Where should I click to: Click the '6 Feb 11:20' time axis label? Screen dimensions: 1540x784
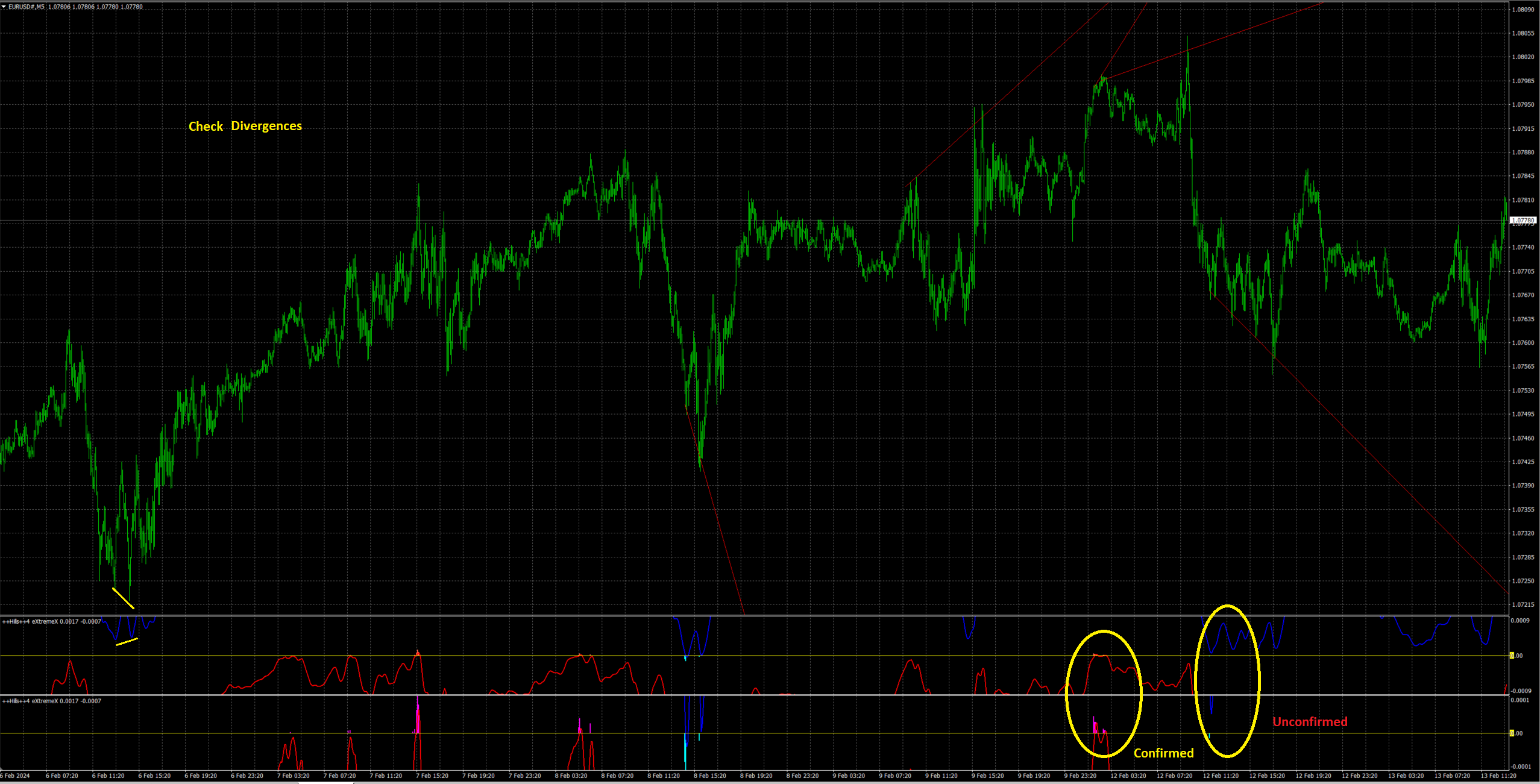pyautogui.click(x=108, y=776)
